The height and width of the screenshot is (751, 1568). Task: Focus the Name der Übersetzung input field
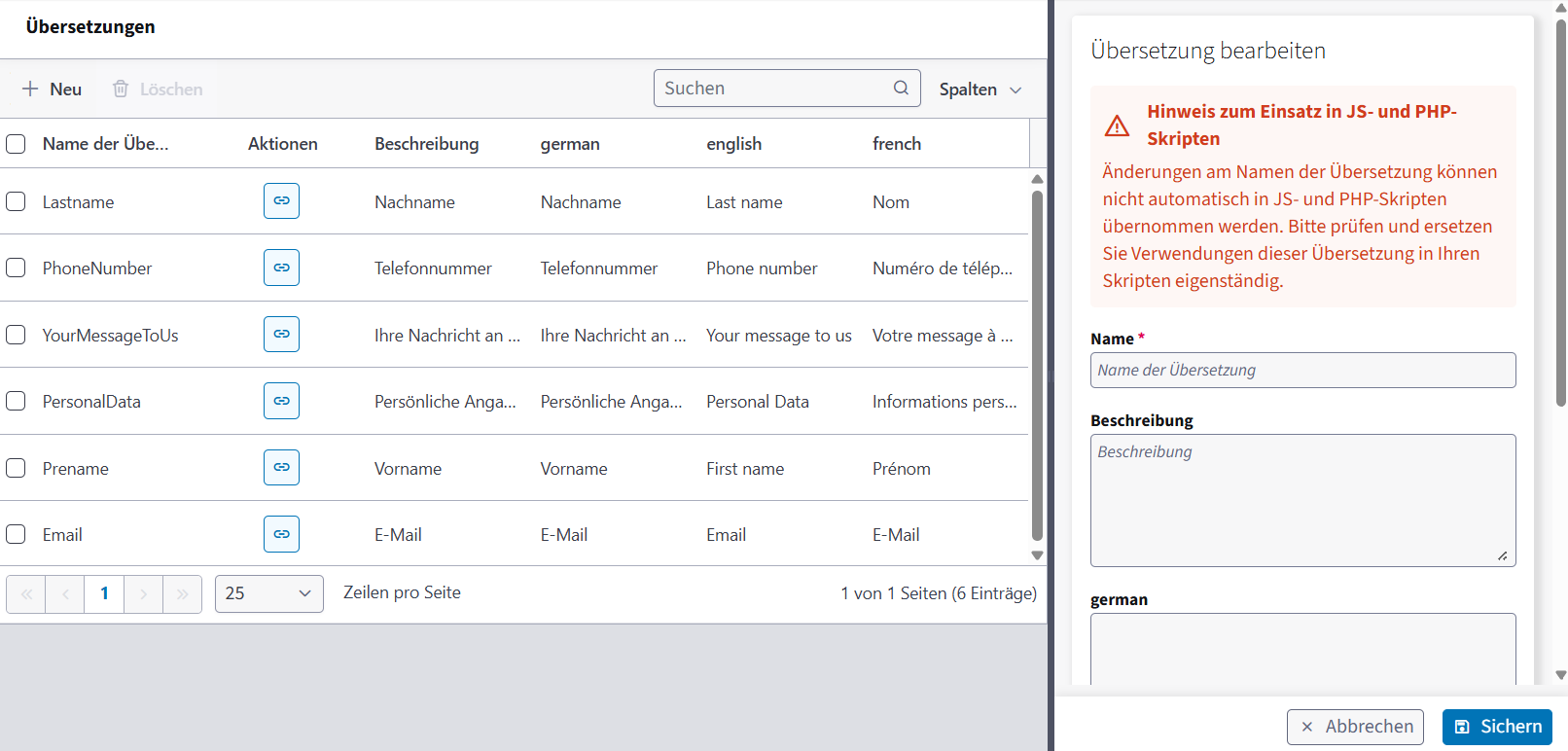1303,370
